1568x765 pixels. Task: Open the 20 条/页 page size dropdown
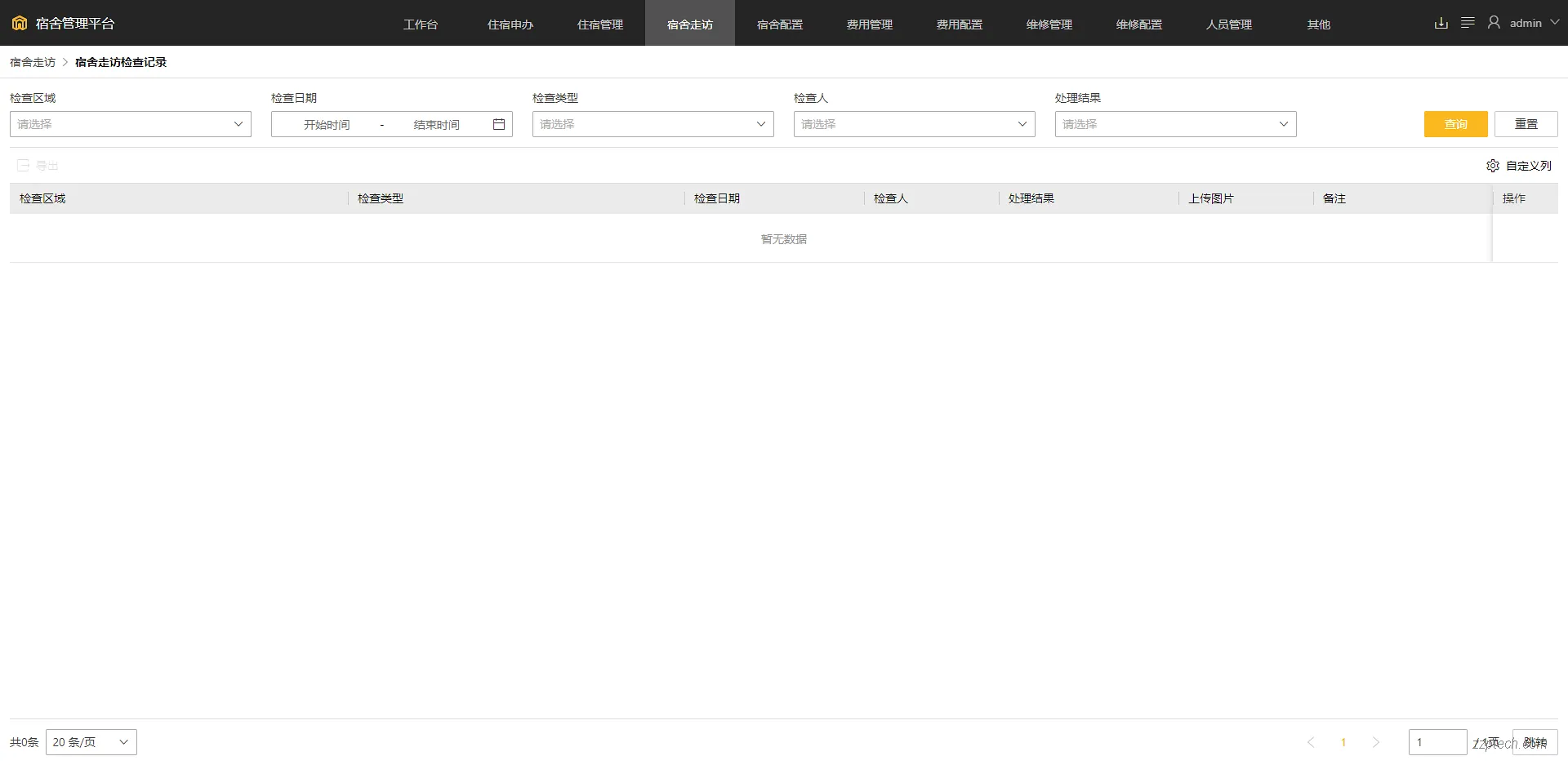[x=91, y=742]
